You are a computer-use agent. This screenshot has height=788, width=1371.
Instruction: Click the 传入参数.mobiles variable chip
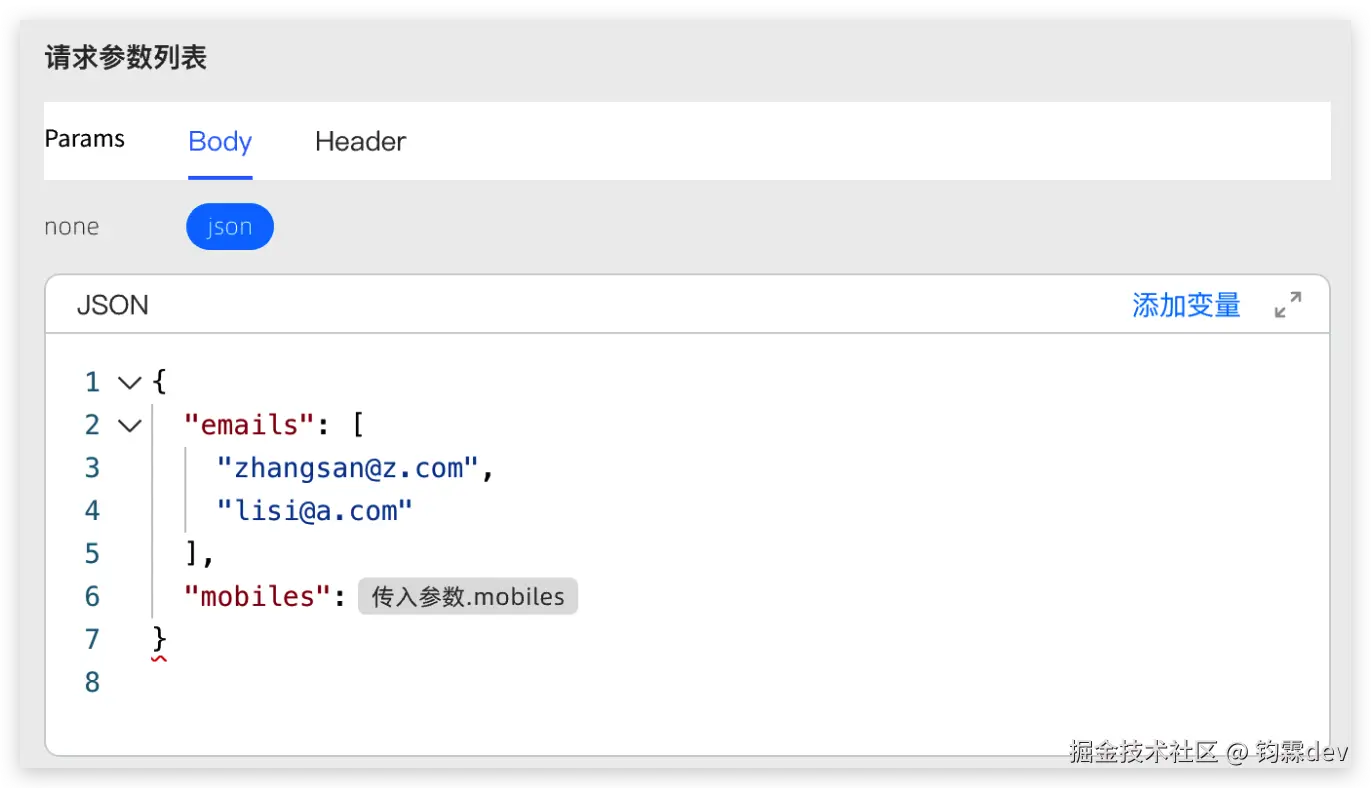tap(468, 597)
